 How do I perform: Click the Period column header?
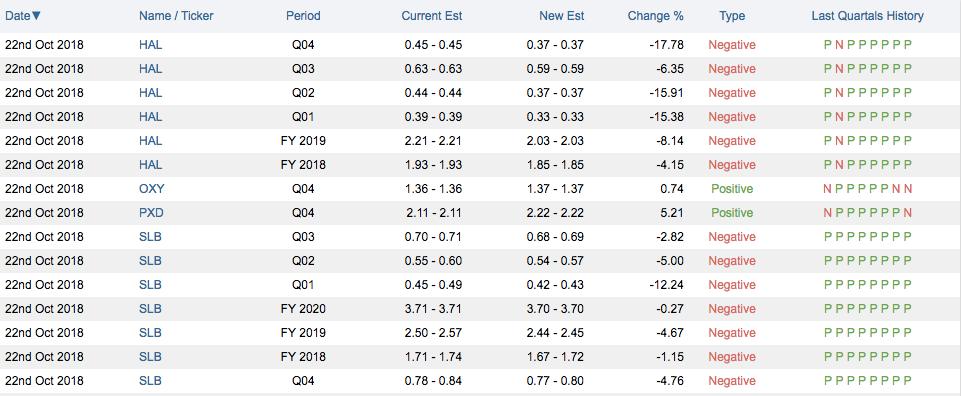[x=303, y=16]
